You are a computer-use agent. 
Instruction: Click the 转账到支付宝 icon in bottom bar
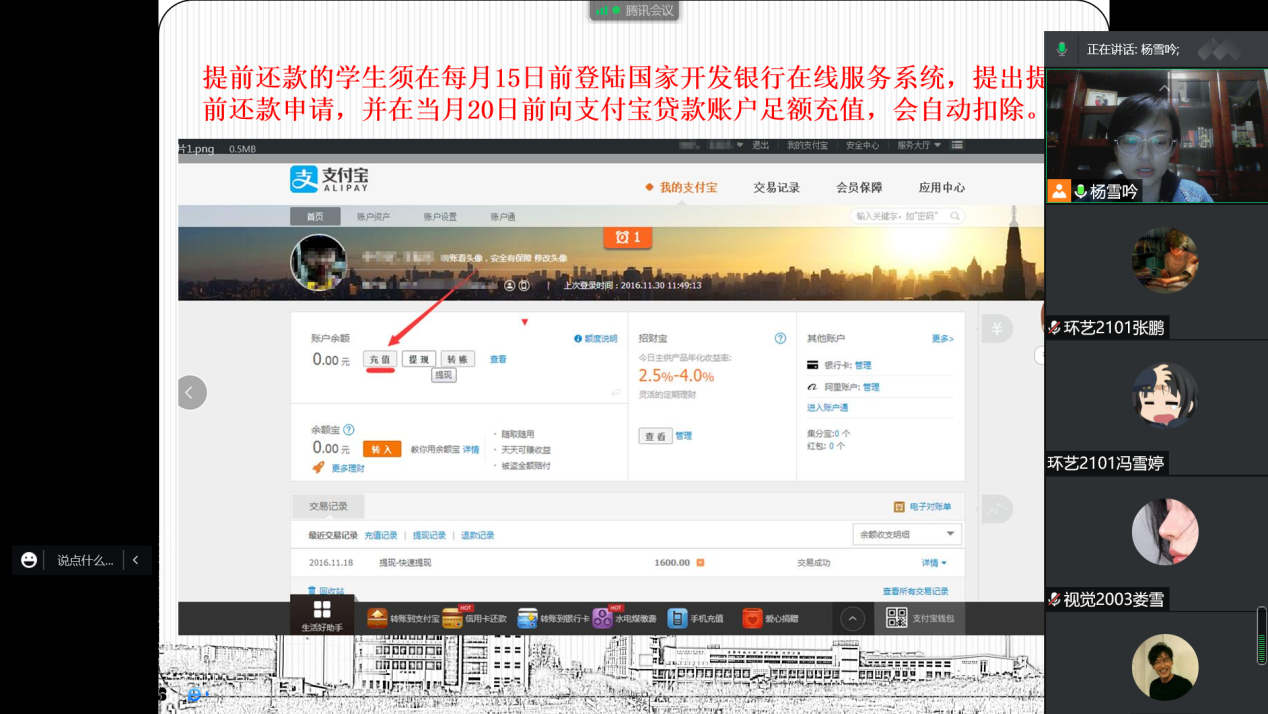point(377,618)
